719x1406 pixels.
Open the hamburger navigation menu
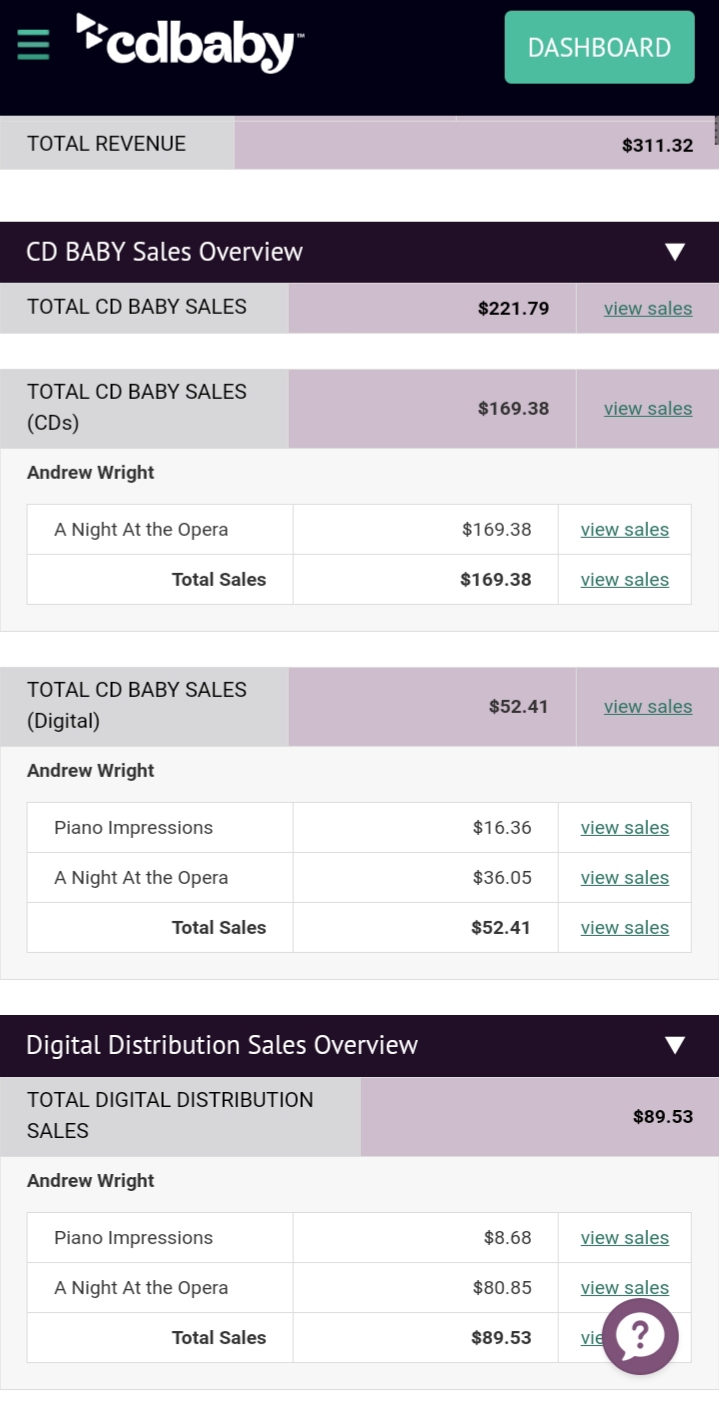33,45
